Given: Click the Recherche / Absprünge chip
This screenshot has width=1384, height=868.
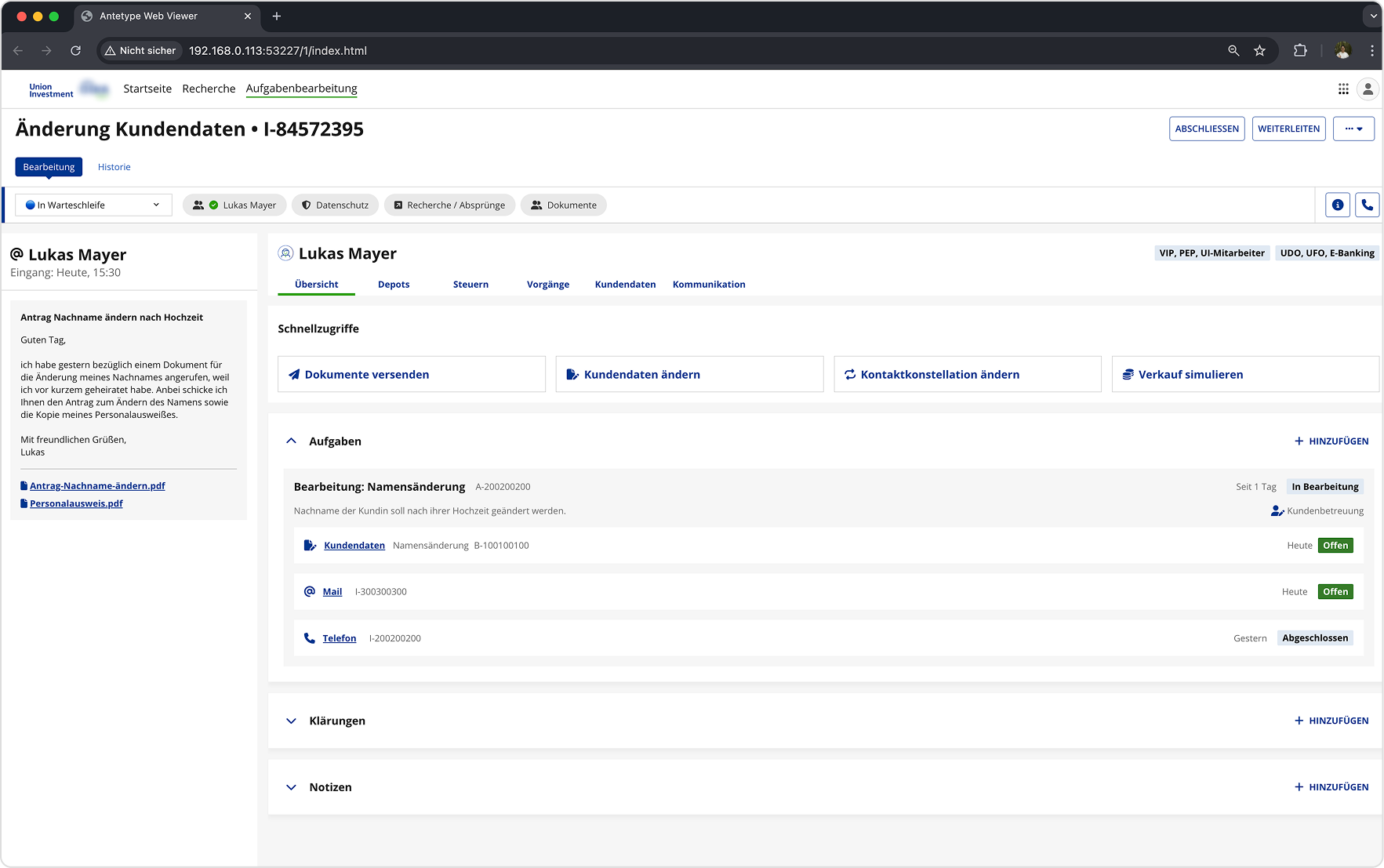Looking at the screenshot, I should coord(449,205).
